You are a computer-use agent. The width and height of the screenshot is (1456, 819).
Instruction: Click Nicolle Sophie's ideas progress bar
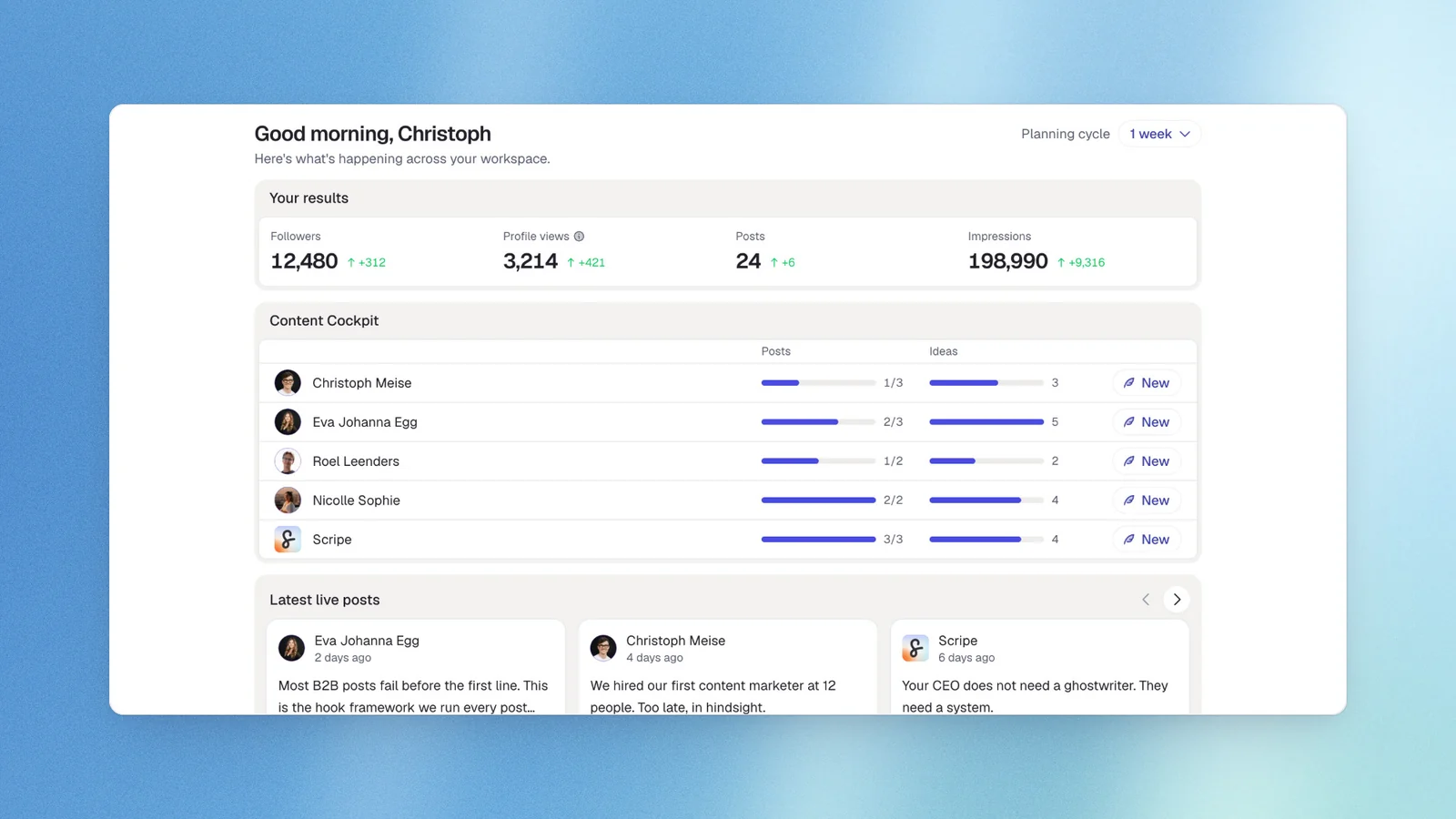[986, 500]
